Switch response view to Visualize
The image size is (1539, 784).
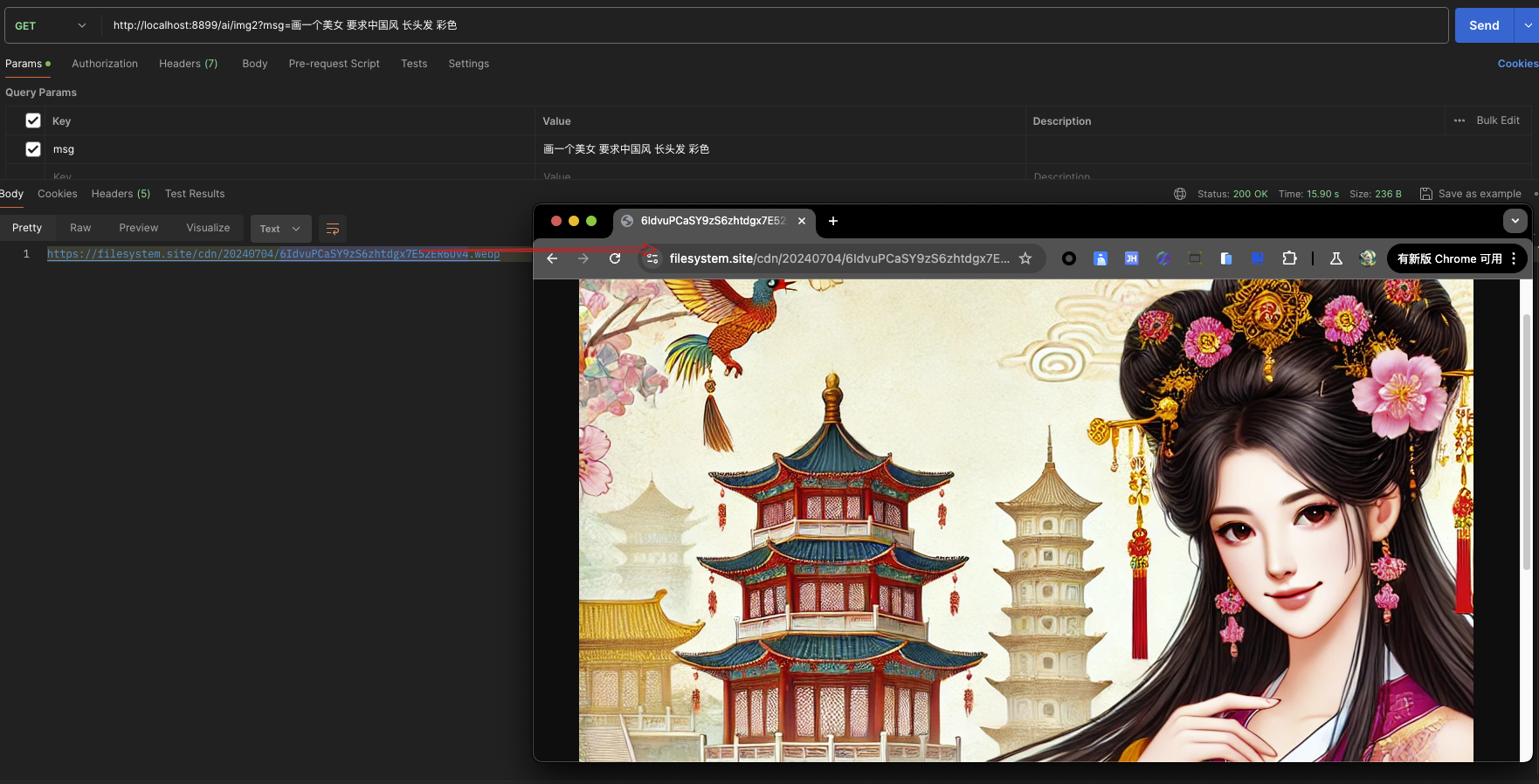208,228
